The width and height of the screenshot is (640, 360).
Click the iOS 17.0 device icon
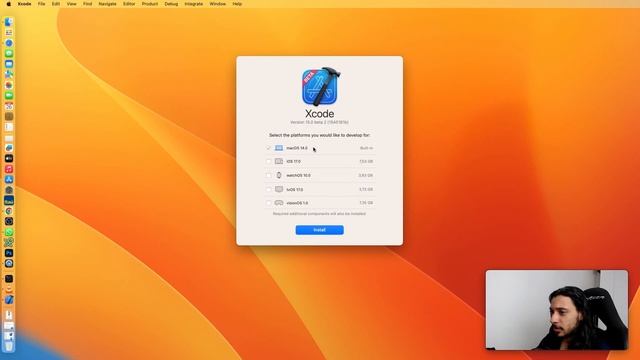(279, 162)
